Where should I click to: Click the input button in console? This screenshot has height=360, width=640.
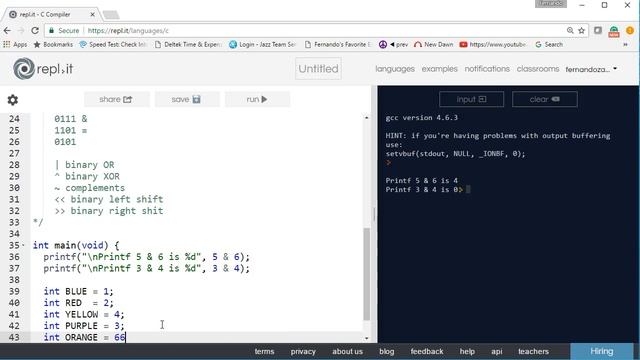(x=471, y=99)
